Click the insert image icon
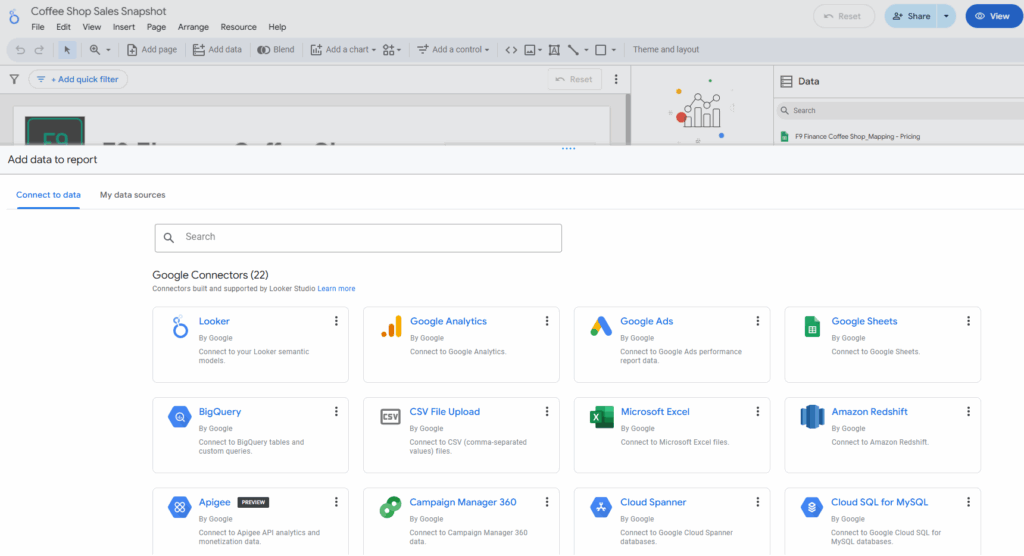This screenshot has height=556, width=1024. 530,50
